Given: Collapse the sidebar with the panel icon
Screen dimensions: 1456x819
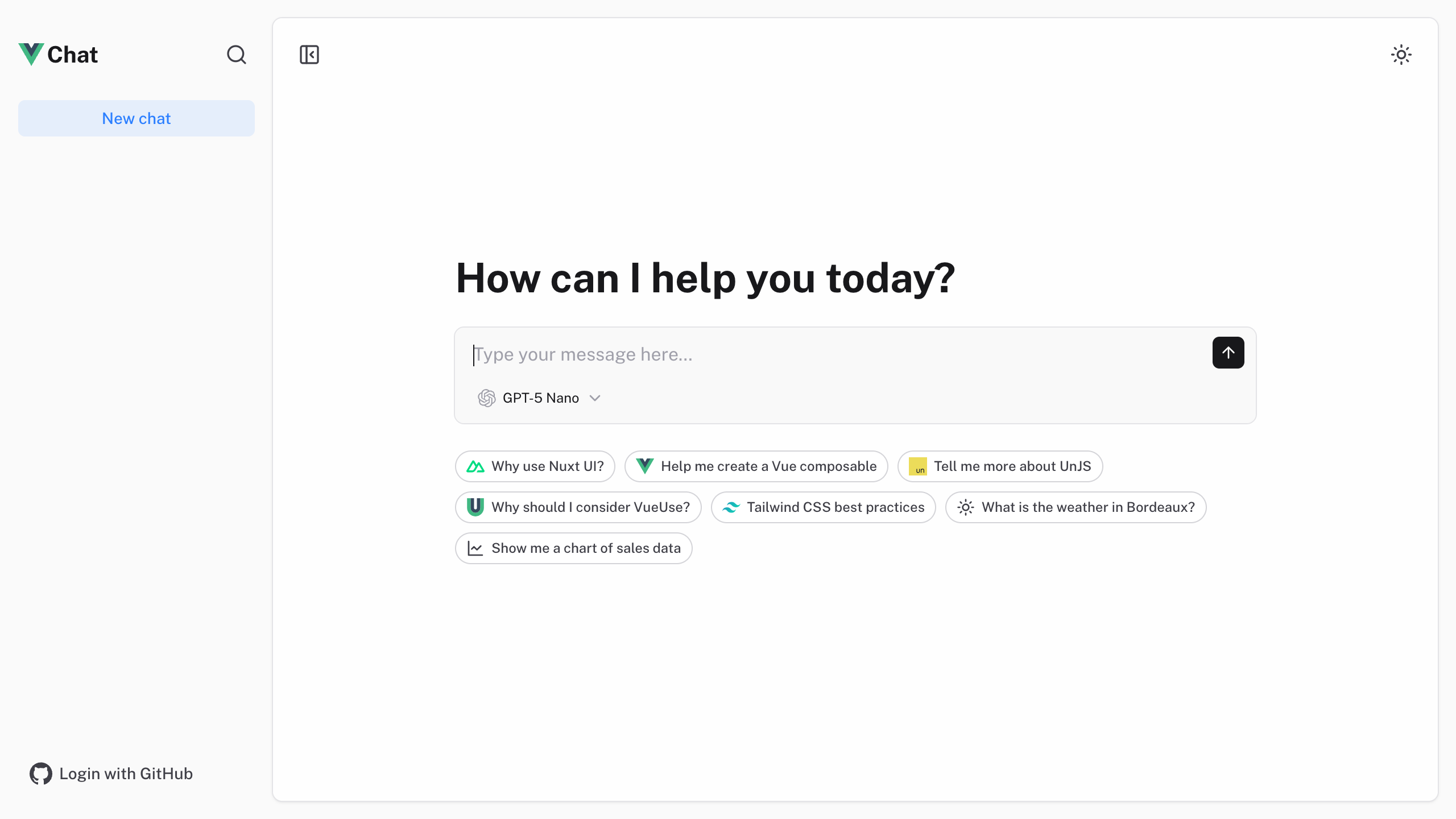Looking at the screenshot, I should pos(309,55).
